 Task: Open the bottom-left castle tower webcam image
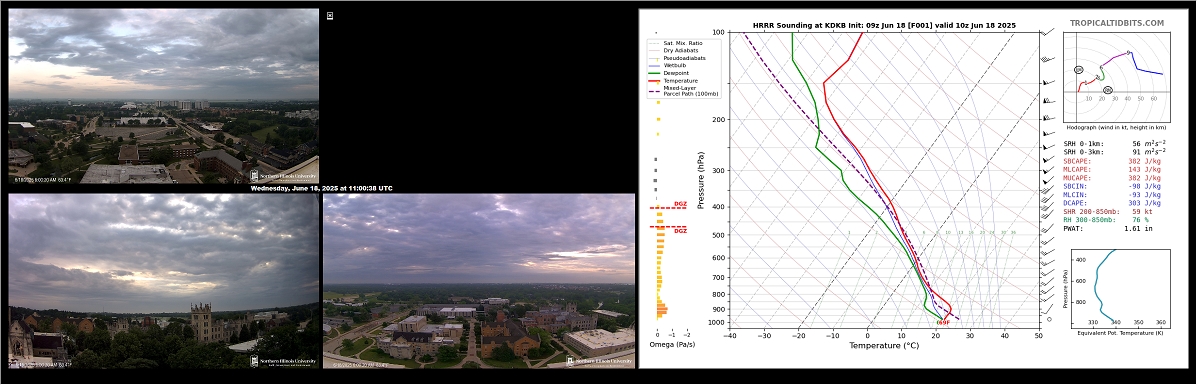[x=163, y=281]
